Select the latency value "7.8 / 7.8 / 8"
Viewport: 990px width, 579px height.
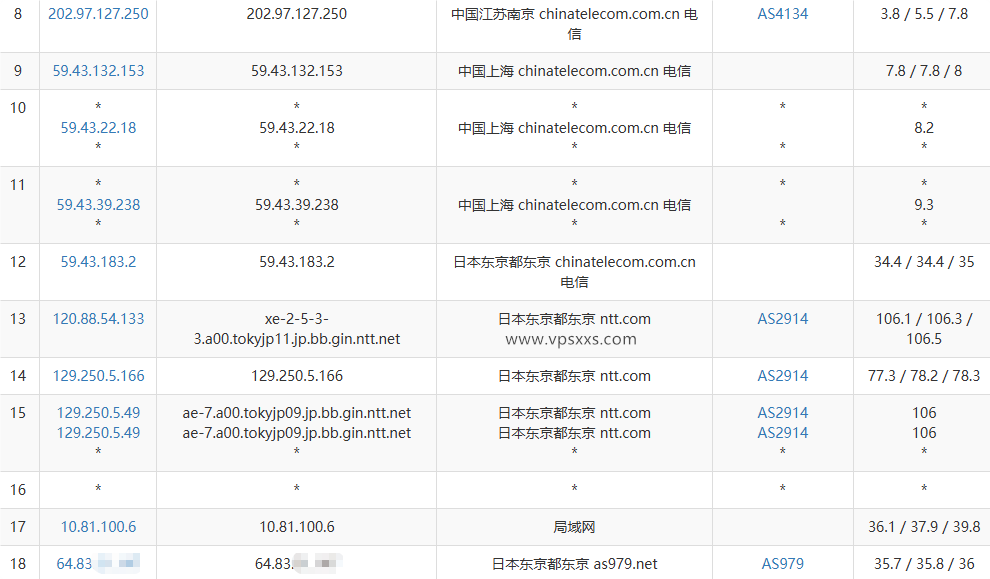pyautogui.click(x=924, y=71)
